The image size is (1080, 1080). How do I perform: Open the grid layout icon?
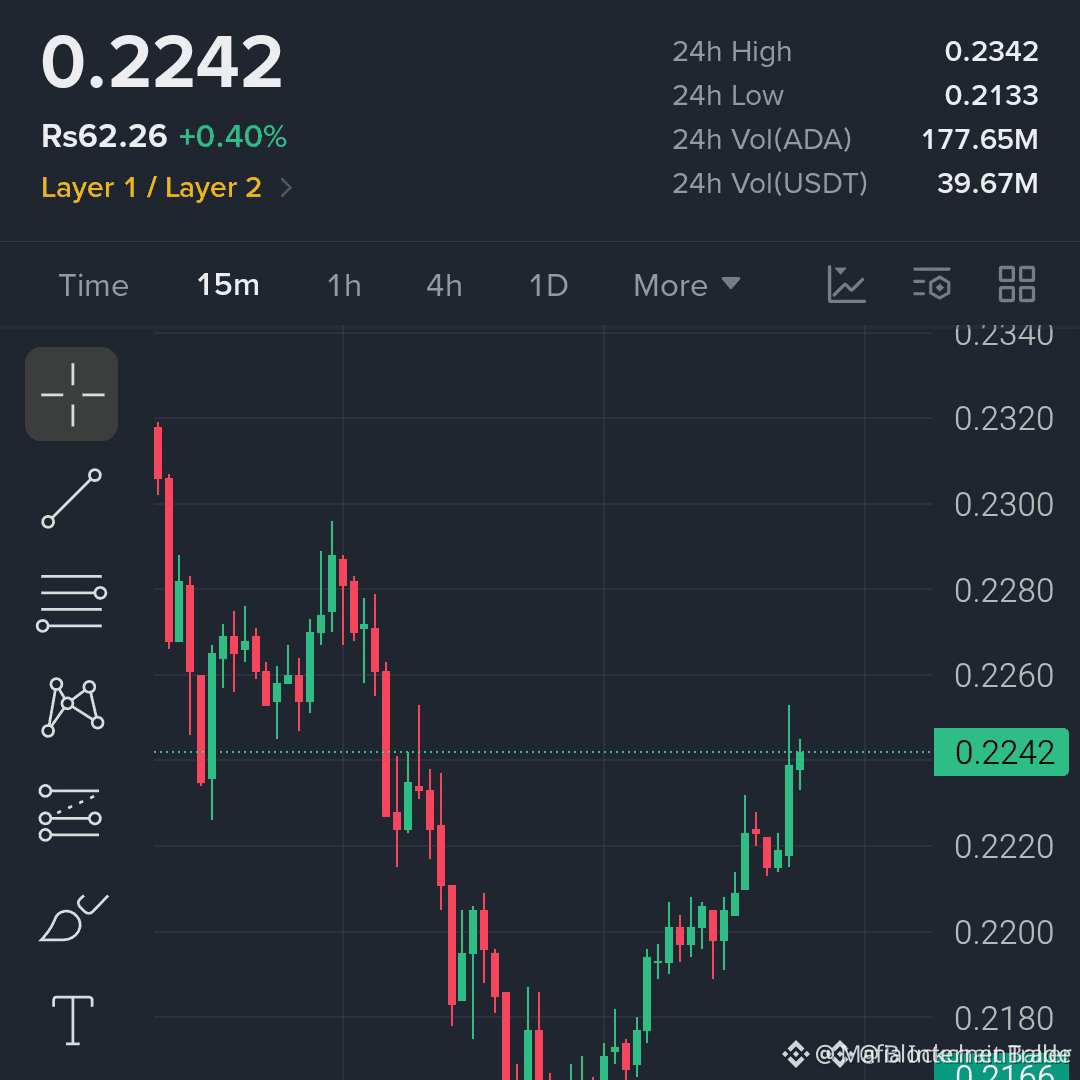[1017, 284]
